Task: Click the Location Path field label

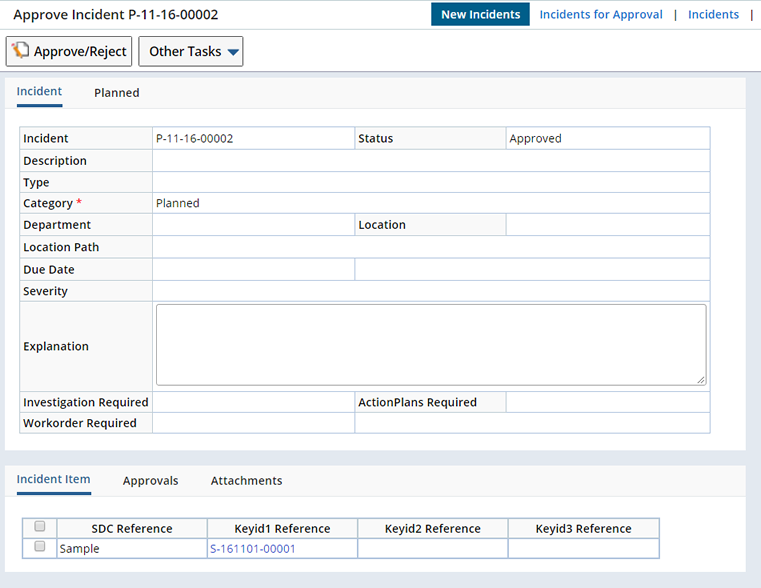Action: 61,247
